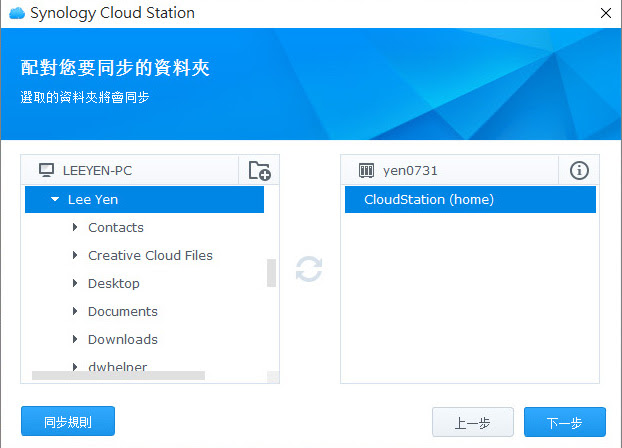This screenshot has width=622, height=448.
Task: Select the Contacts folder
Action: tap(116, 227)
